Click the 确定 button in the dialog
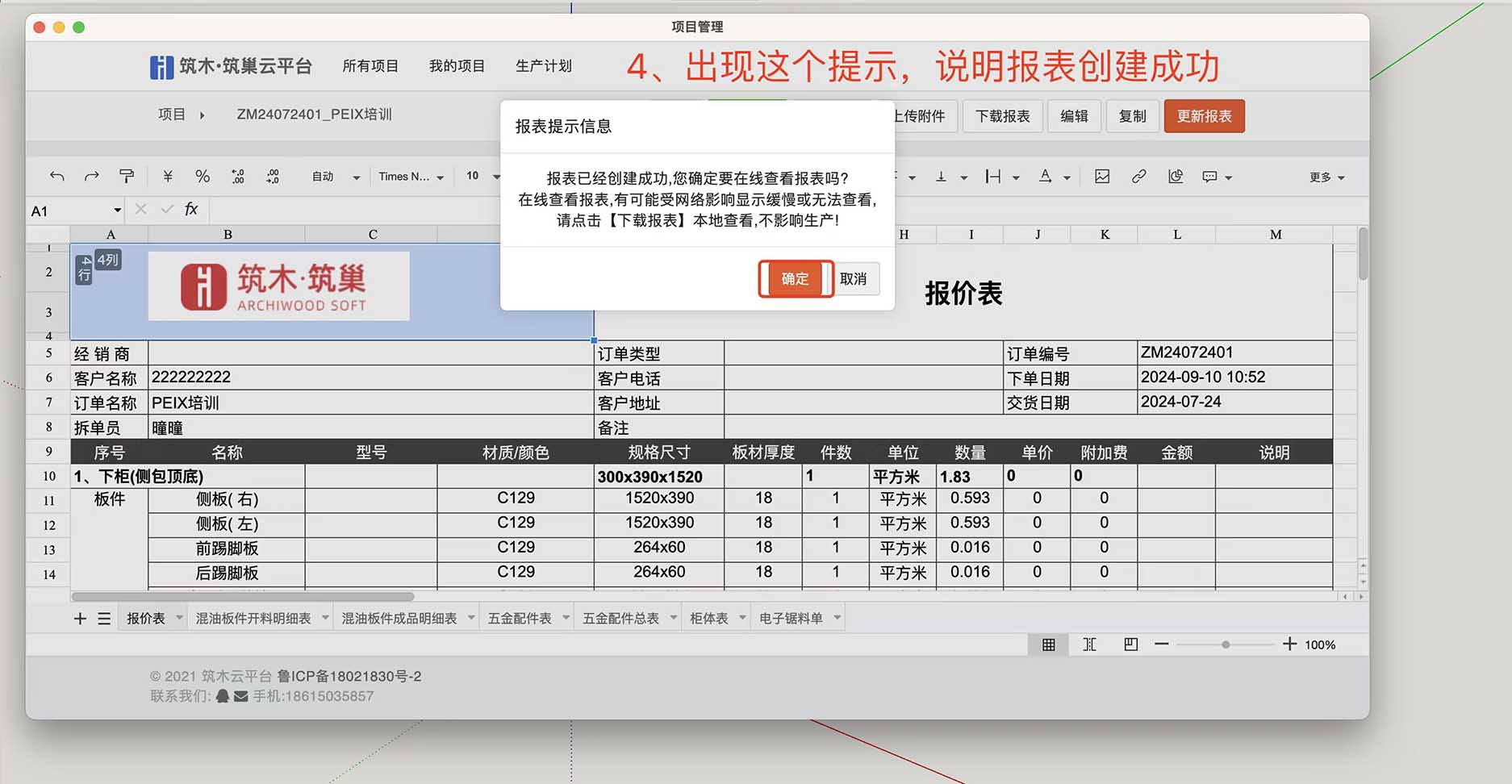1512x784 pixels. click(x=795, y=279)
